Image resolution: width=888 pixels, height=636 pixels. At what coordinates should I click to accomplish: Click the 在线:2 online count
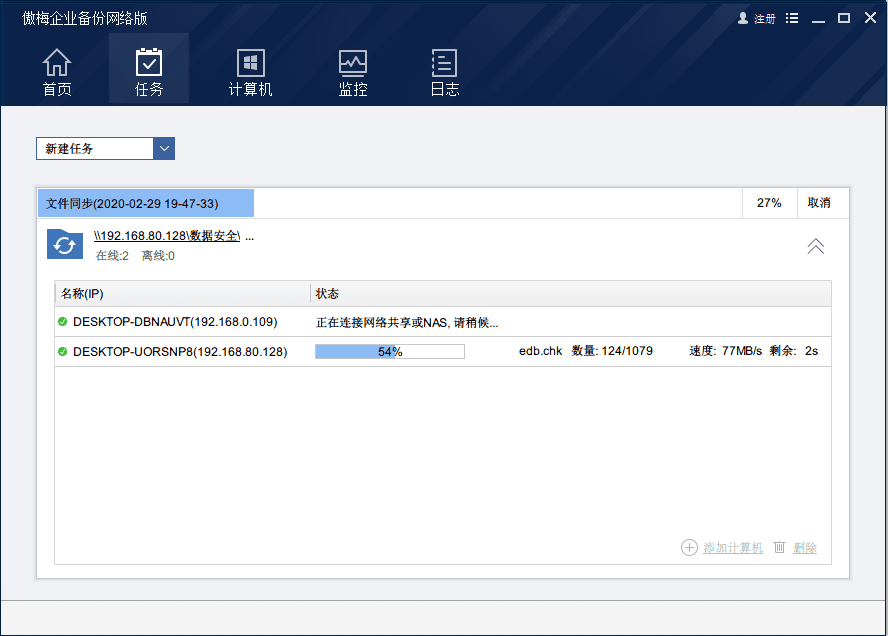pos(112,256)
